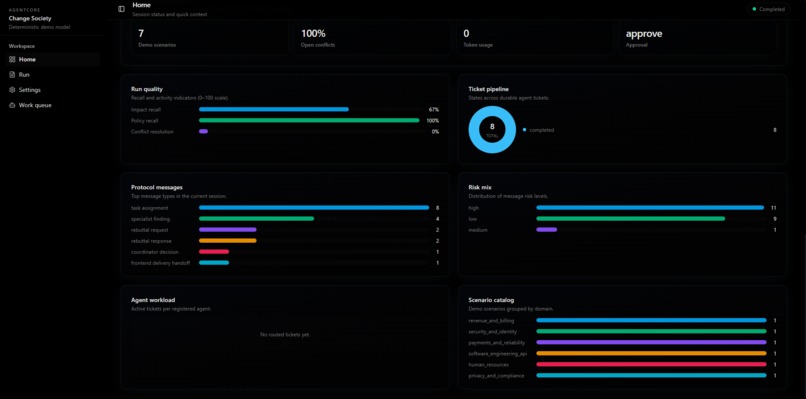The image size is (806, 399).
Task: Open the Settings workspace item
Action: (53, 90)
